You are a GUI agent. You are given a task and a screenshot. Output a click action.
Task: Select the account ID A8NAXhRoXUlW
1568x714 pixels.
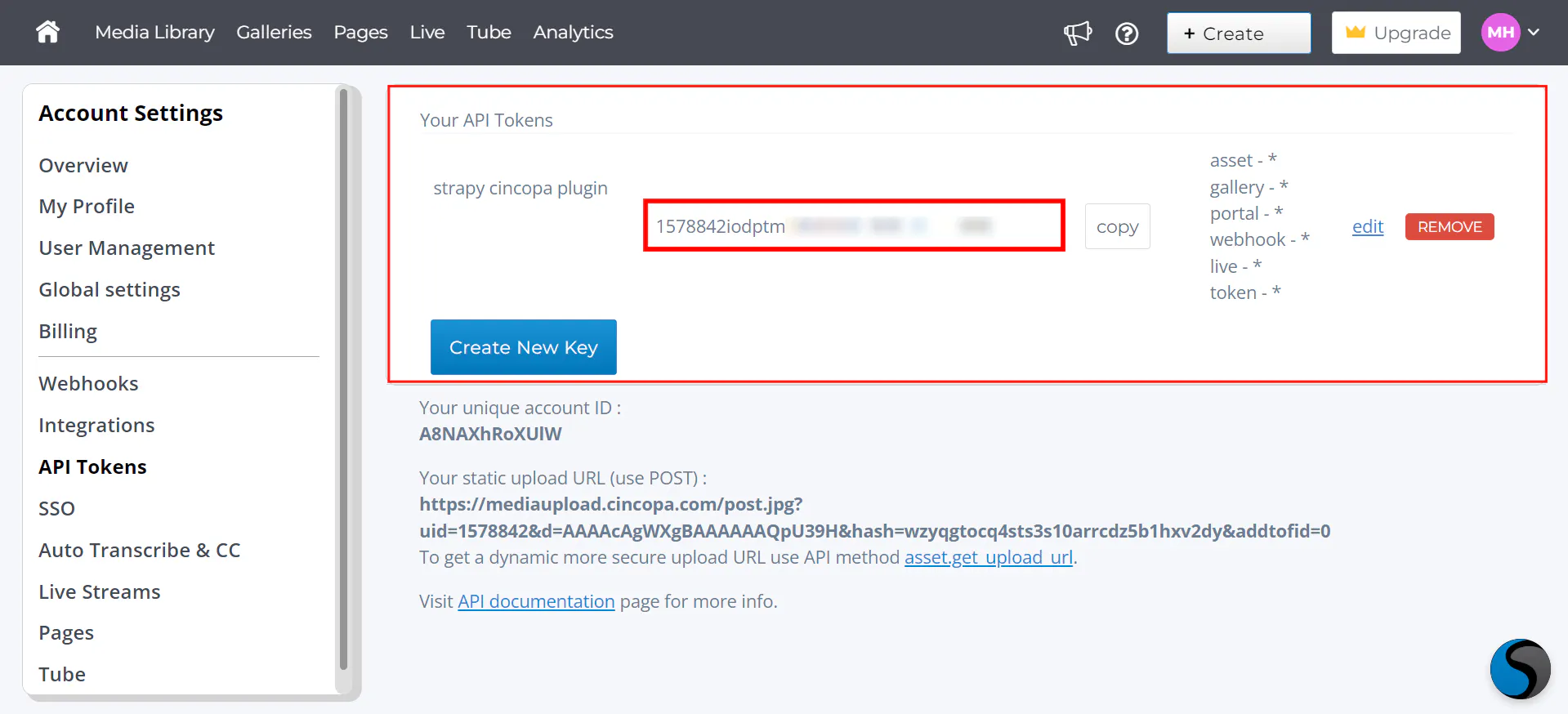point(490,434)
